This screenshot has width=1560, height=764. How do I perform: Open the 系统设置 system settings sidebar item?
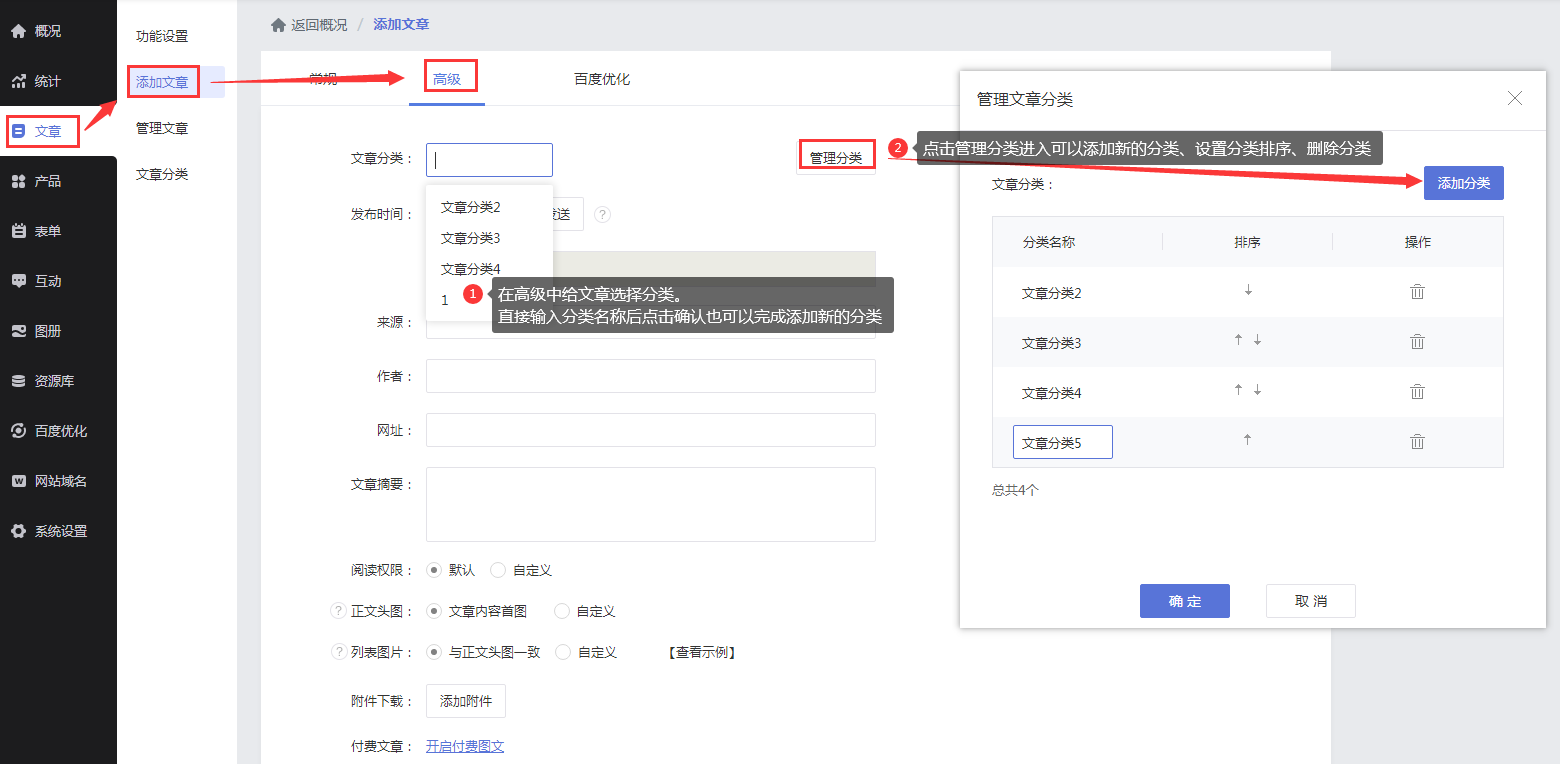[58, 531]
